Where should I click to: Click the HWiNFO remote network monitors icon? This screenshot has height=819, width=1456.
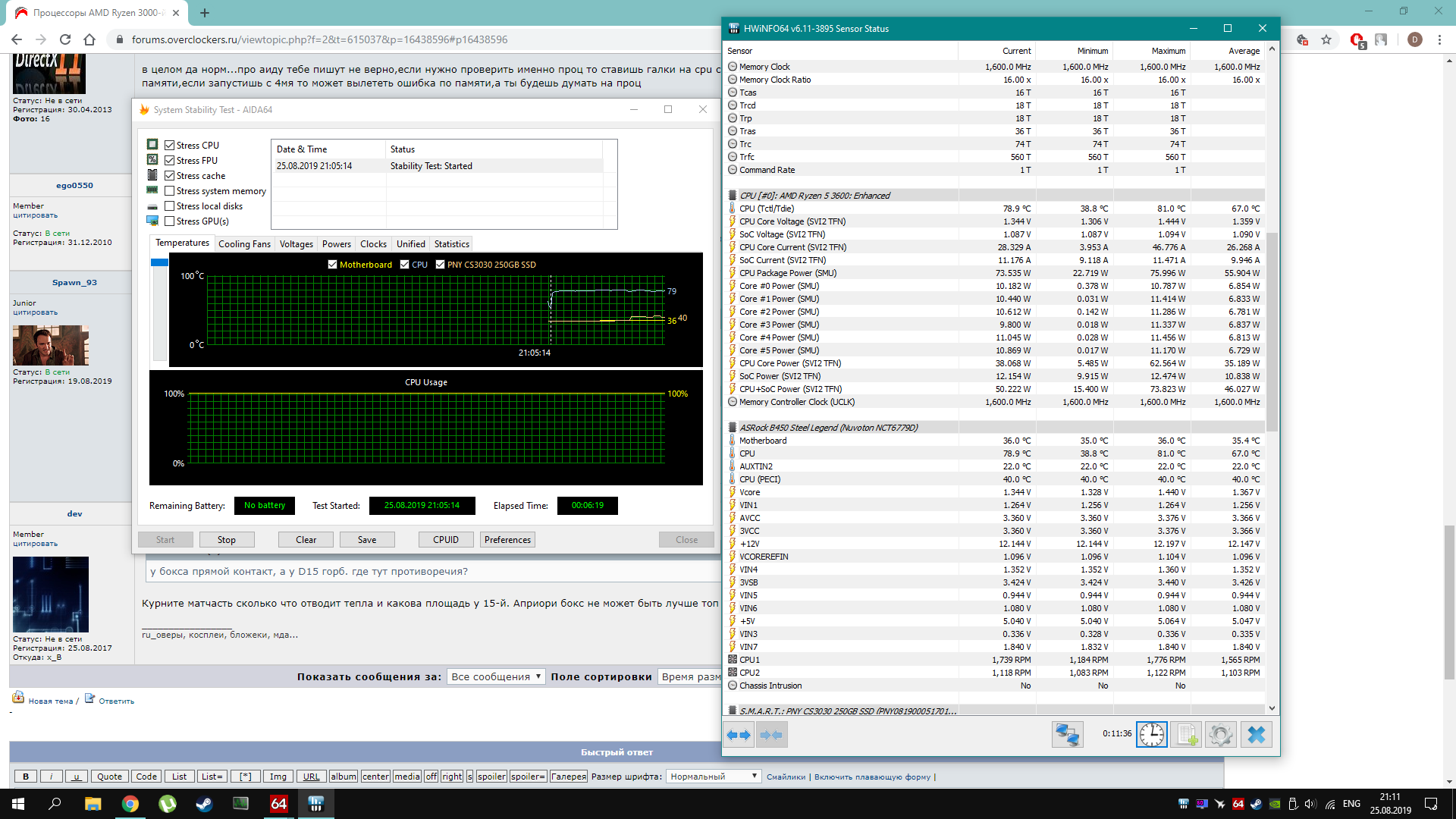coord(1067,735)
